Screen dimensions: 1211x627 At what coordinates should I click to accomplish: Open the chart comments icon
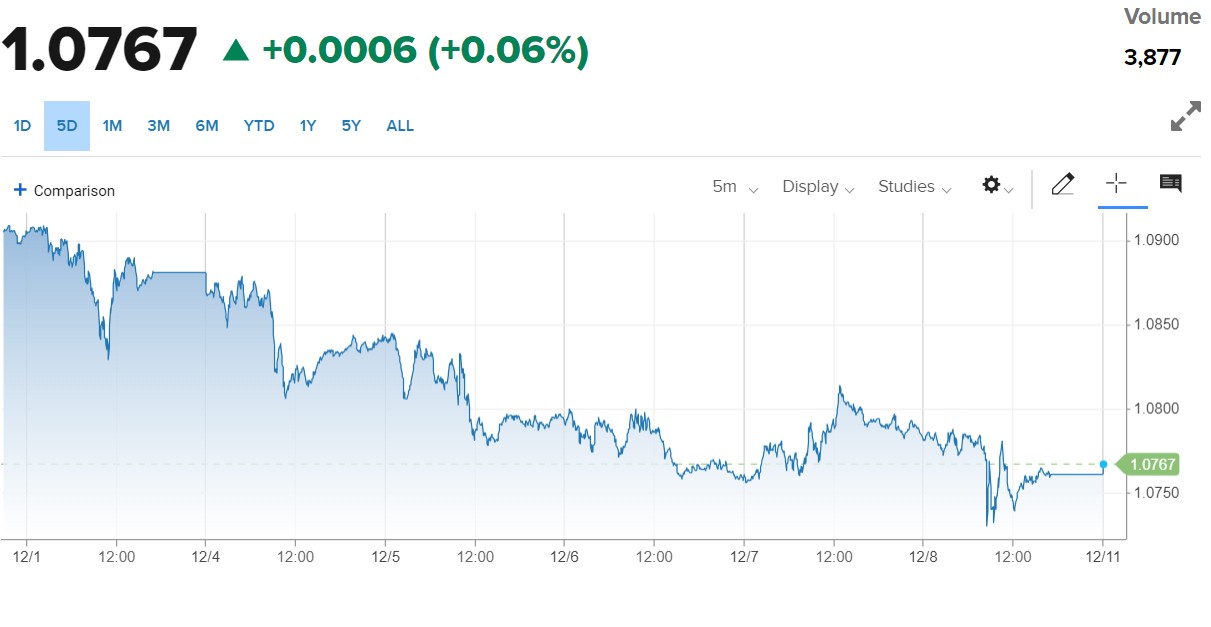pos(1170,183)
